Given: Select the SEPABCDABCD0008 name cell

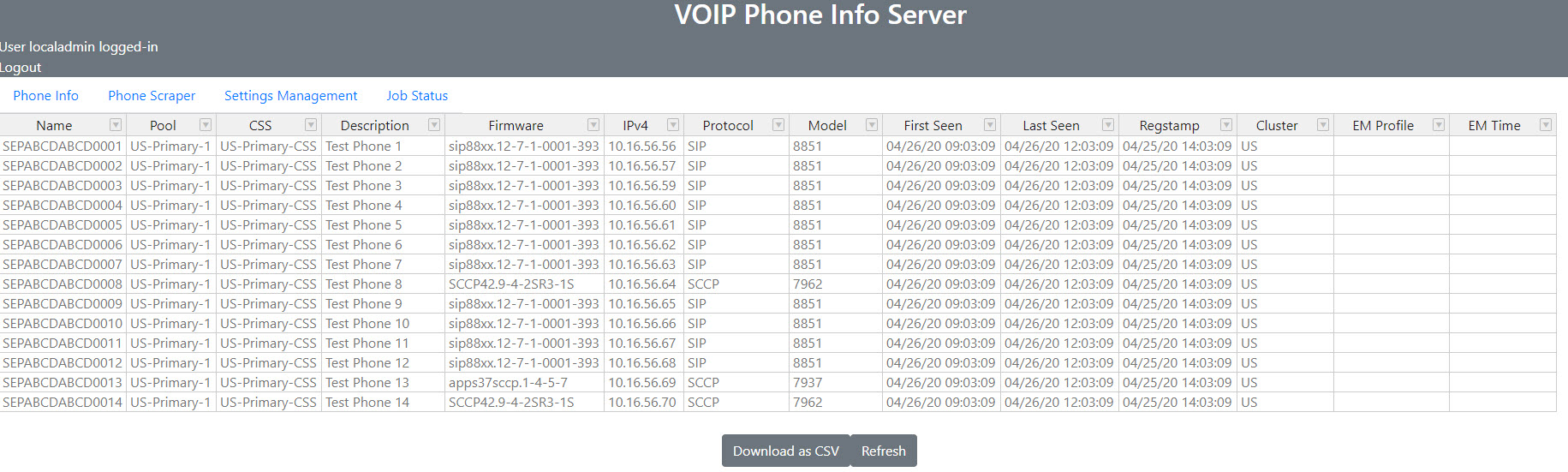Looking at the screenshot, I should point(63,284).
